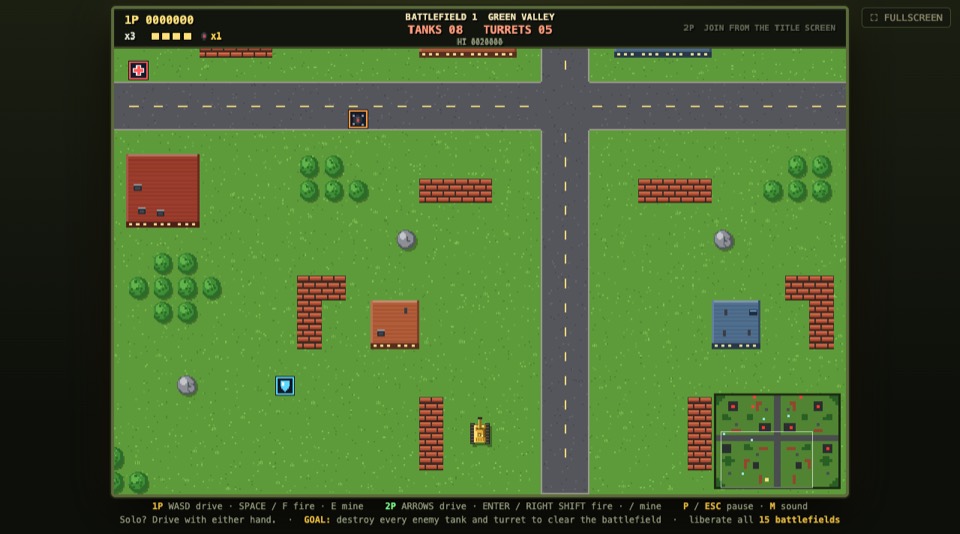This screenshot has height=534, width=960.
Task: Click the small orange-roofed building
Action: 395,325
